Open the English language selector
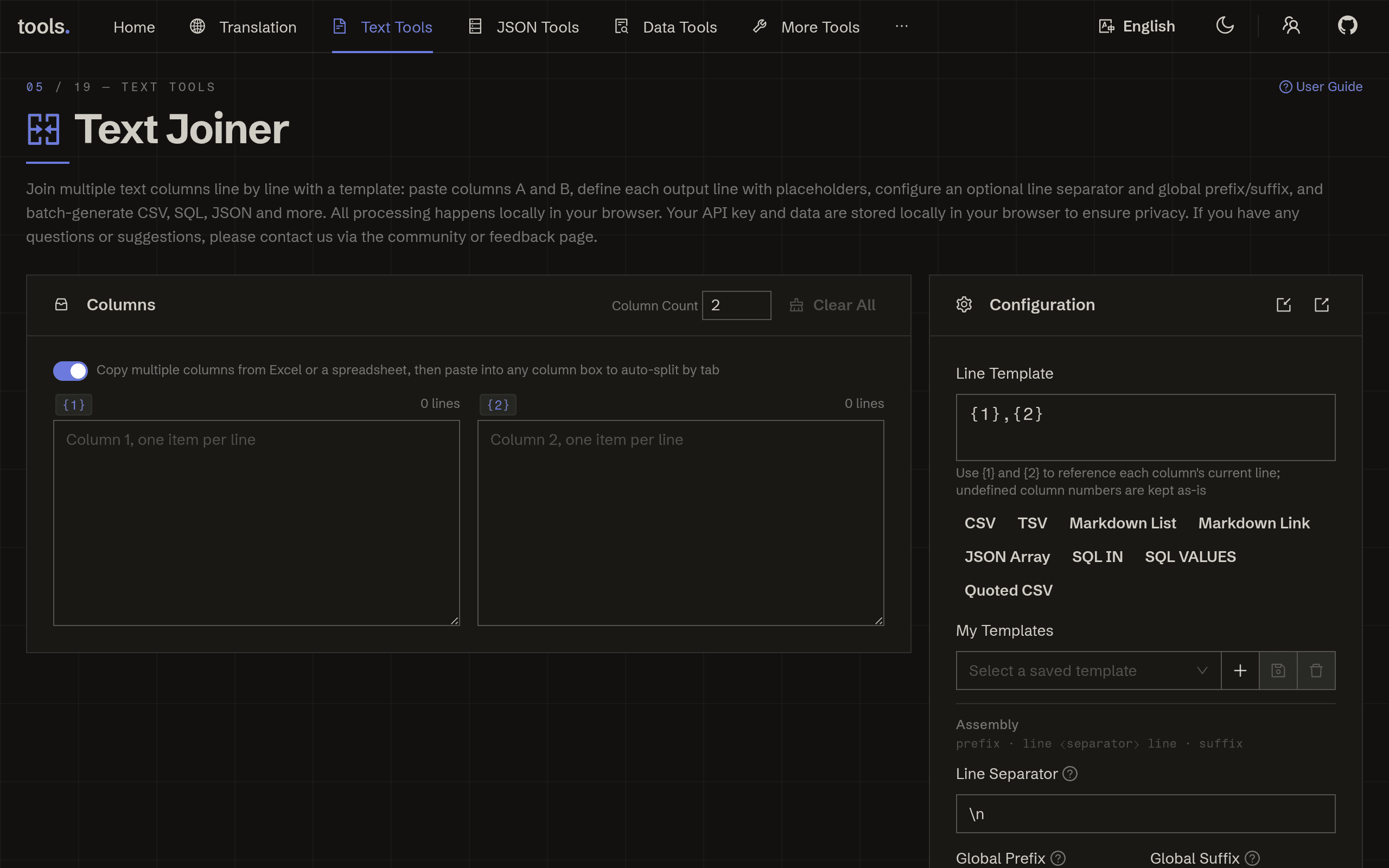1389x868 pixels. 1137,27
